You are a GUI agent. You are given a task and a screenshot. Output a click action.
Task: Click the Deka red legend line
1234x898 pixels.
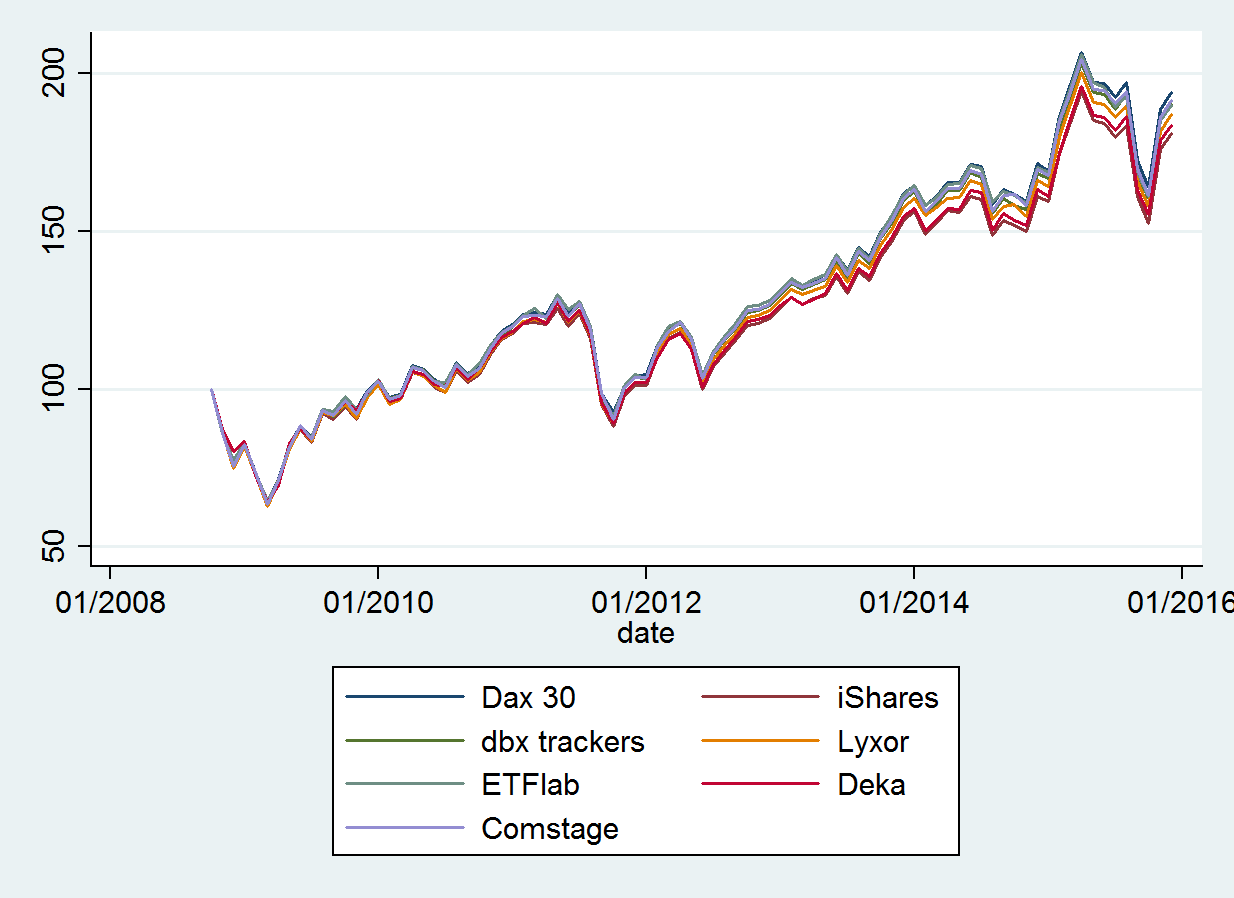pyautogui.click(x=760, y=785)
